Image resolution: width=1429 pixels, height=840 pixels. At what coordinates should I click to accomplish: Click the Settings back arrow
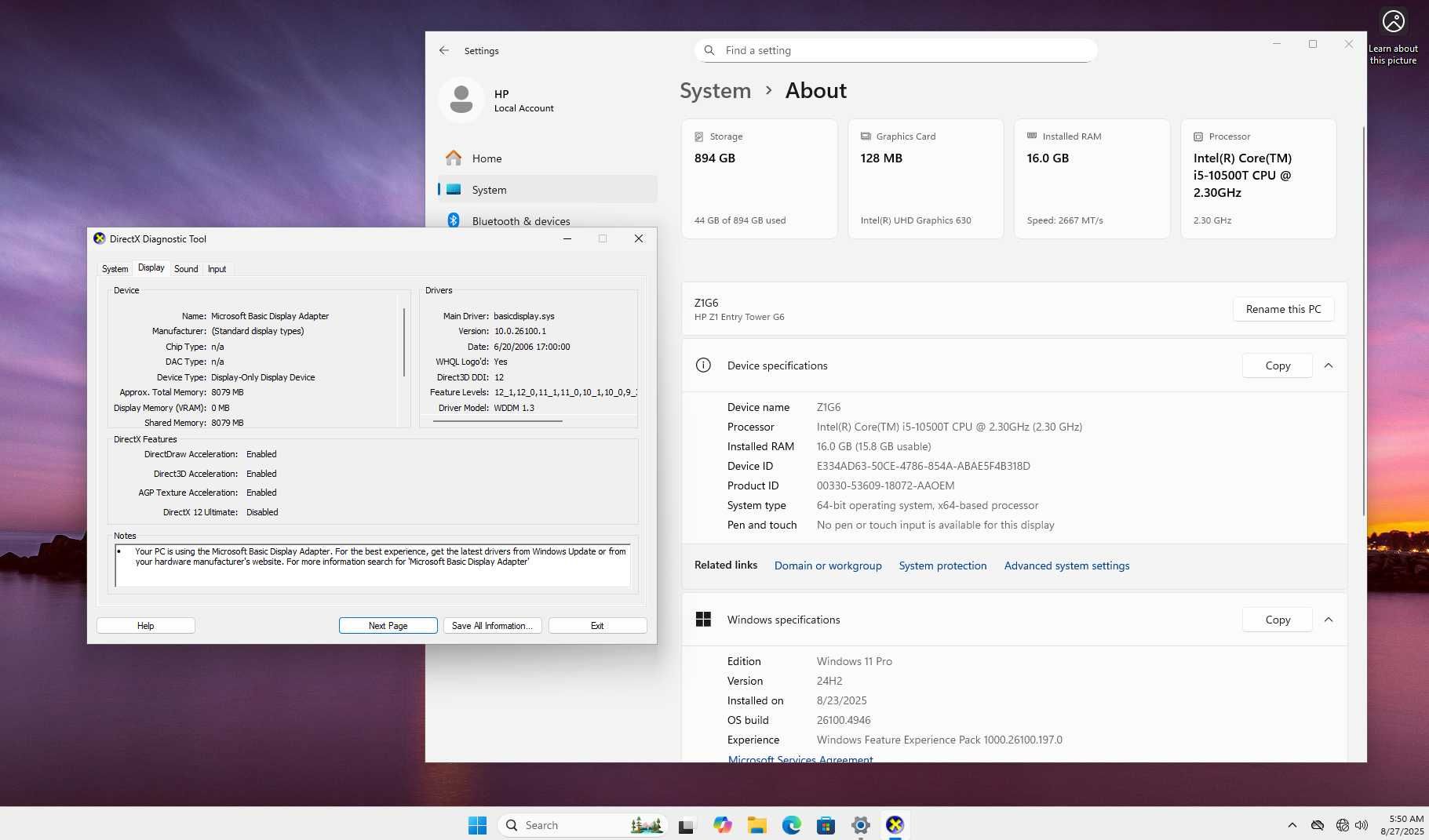tap(444, 50)
